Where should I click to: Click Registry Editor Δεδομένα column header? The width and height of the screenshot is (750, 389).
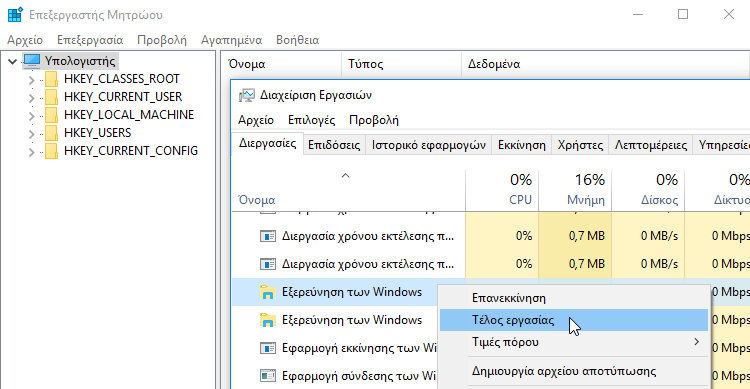click(606, 64)
